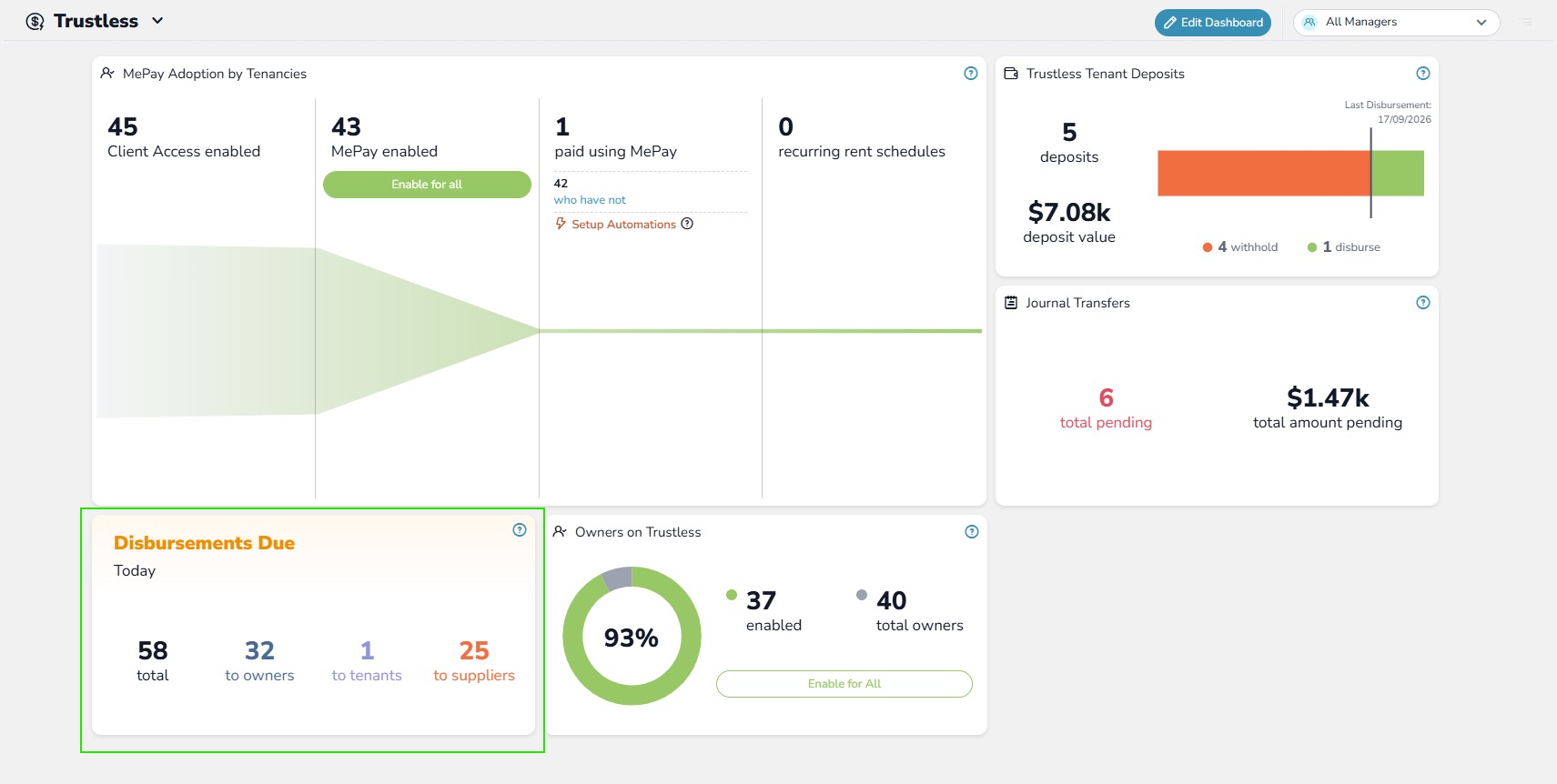Image resolution: width=1557 pixels, height=784 pixels.
Task: Open the Setup Automations link
Action: point(623,225)
